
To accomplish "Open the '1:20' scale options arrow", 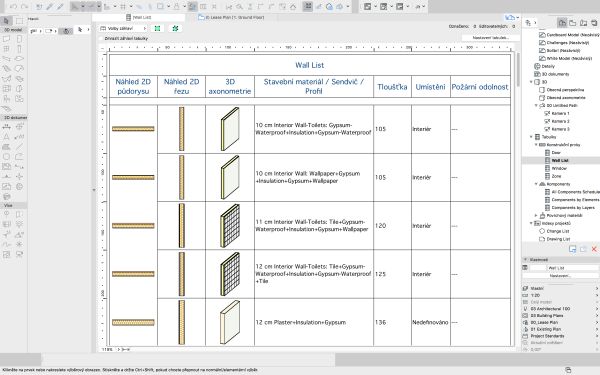I will [x=597, y=295].
